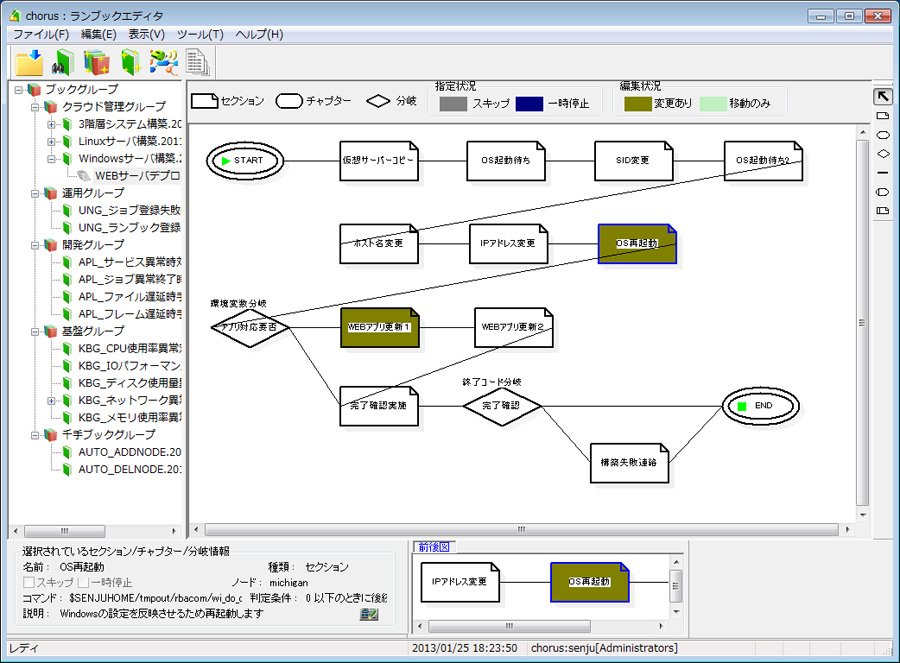
Task: Select WEBサーバデプロ tree item
Action: point(137,176)
